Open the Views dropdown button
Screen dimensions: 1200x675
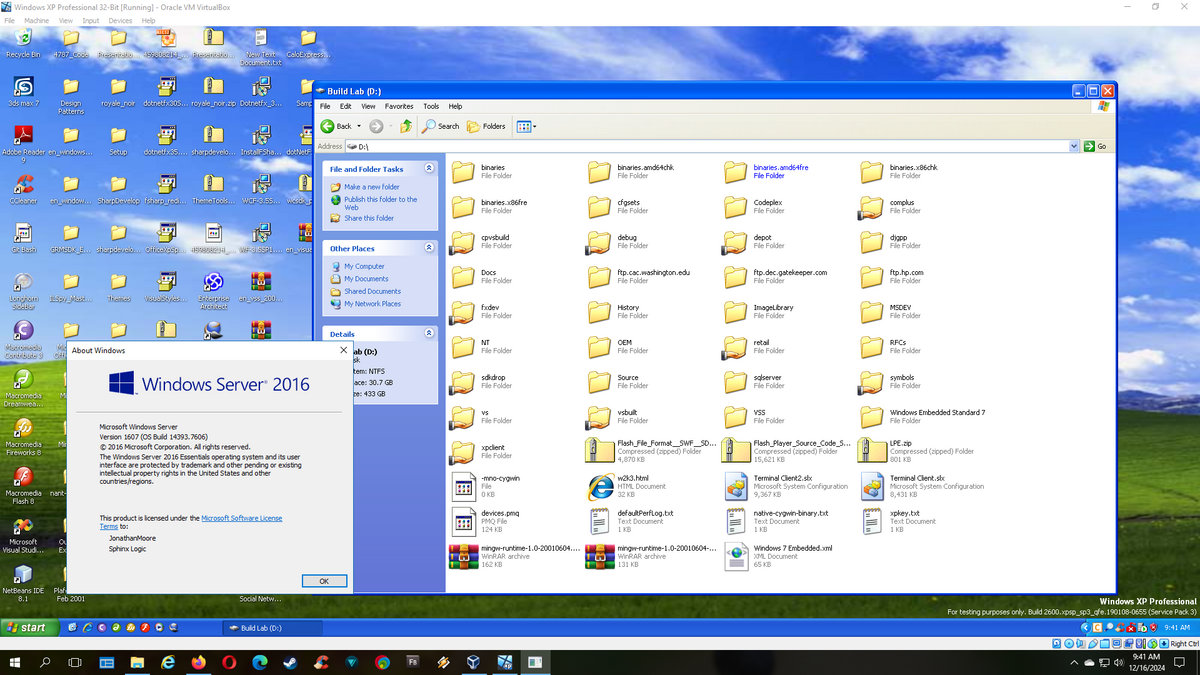pyautogui.click(x=526, y=126)
